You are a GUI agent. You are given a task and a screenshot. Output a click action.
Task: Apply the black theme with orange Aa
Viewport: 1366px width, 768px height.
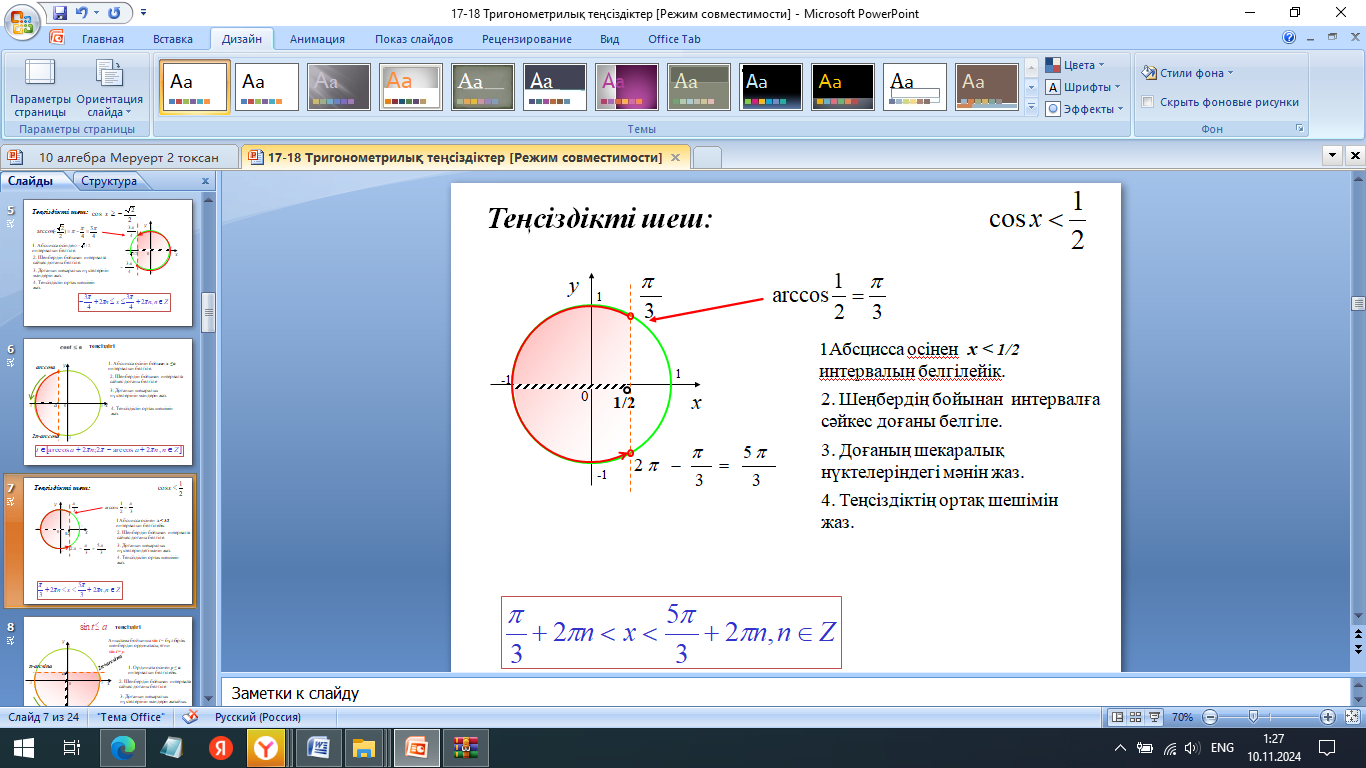click(x=843, y=88)
